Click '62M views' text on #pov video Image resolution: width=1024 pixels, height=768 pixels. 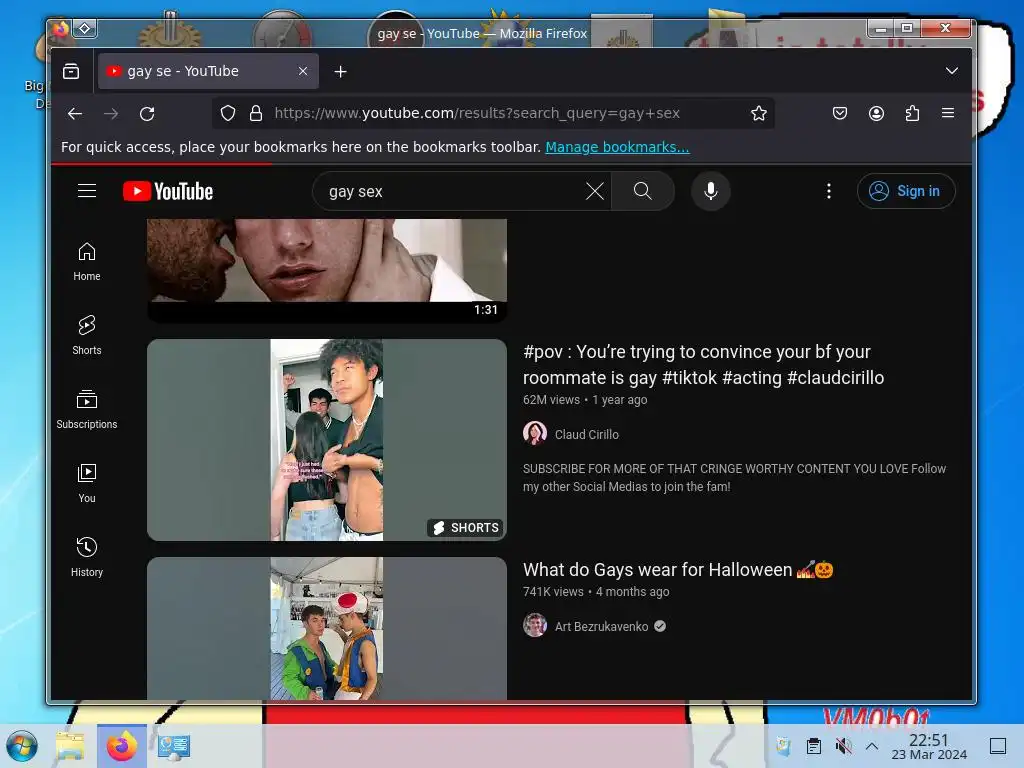[x=551, y=400]
